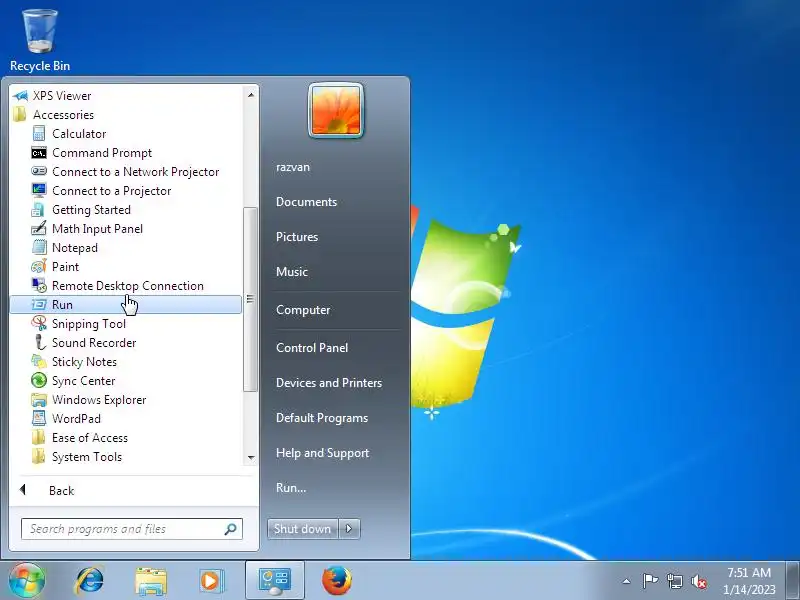Image resolution: width=800 pixels, height=600 pixels.
Task: Open Help and Support
Action: click(x=322, y=453)
